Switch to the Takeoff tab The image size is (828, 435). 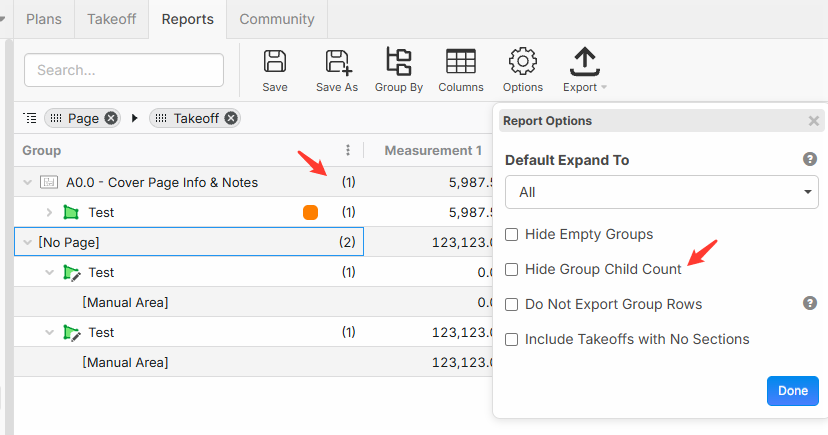coord(111,19)
